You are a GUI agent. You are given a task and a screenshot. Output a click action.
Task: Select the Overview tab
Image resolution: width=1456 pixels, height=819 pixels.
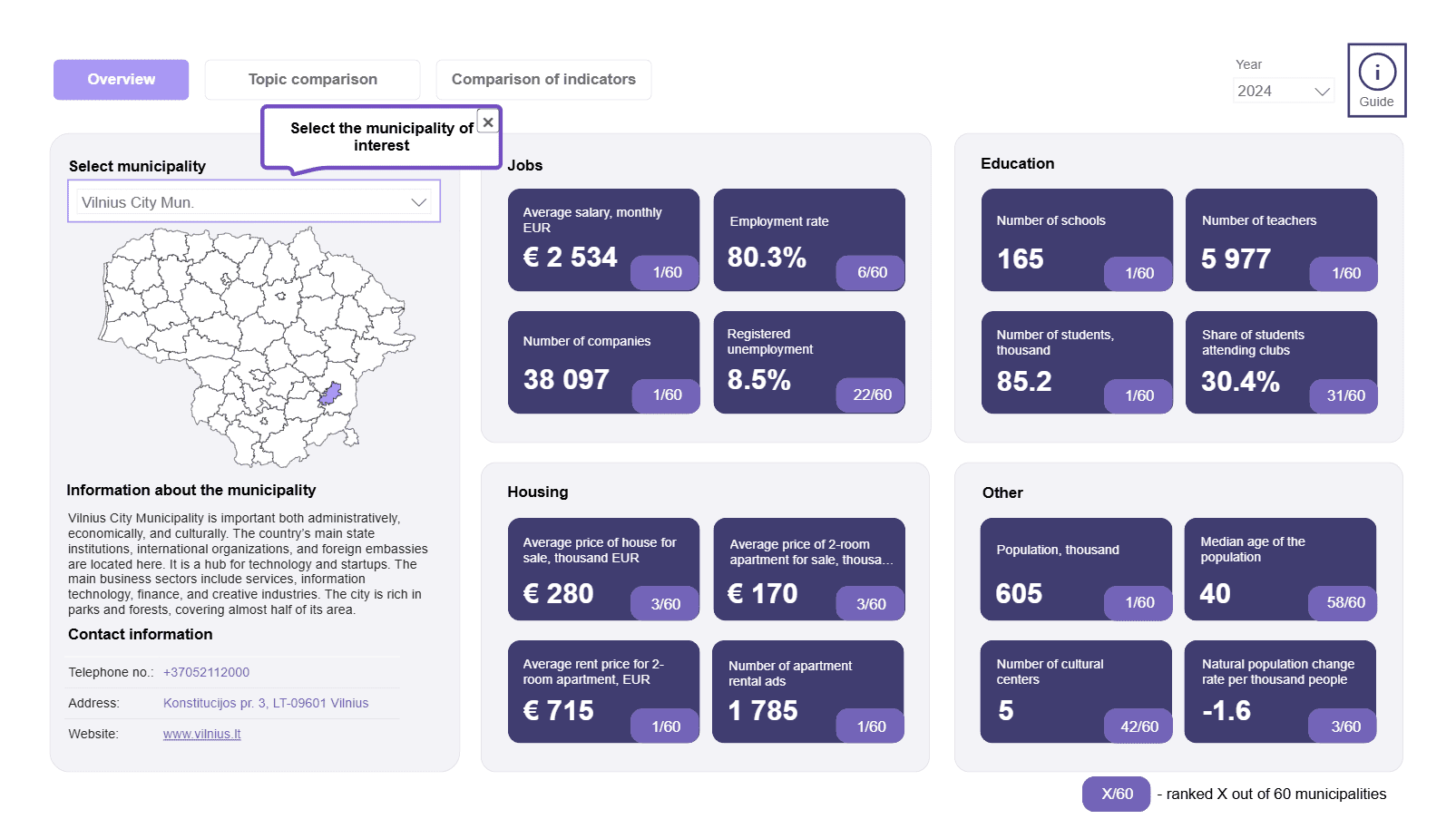coord(121,80)
